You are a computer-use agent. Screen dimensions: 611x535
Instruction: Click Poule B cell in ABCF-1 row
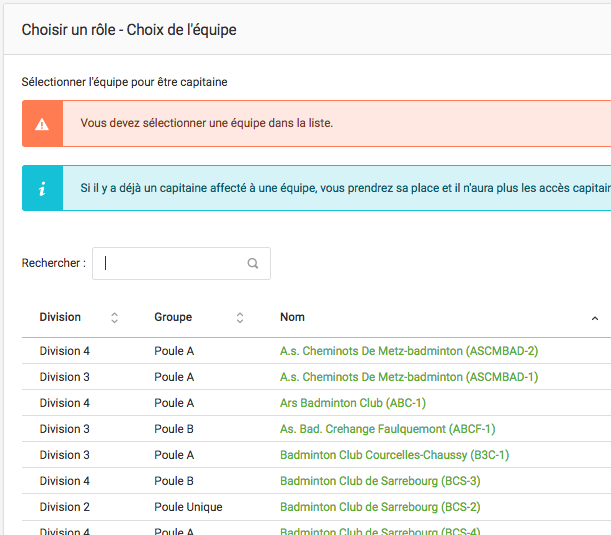174,429
